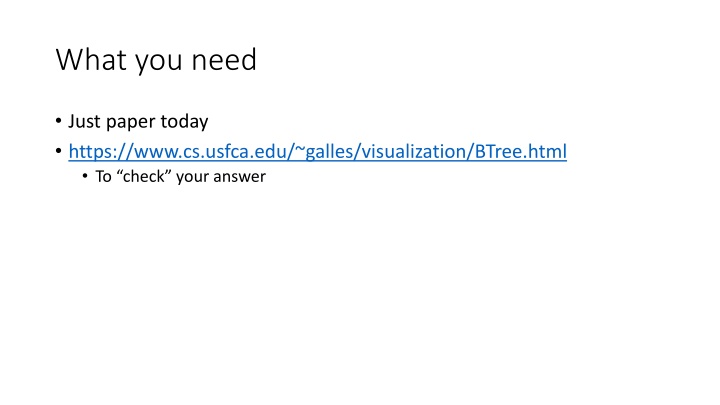Click the word "you" in the title
The height and width of the screenshot is (405, 720).
coord(158,62)
